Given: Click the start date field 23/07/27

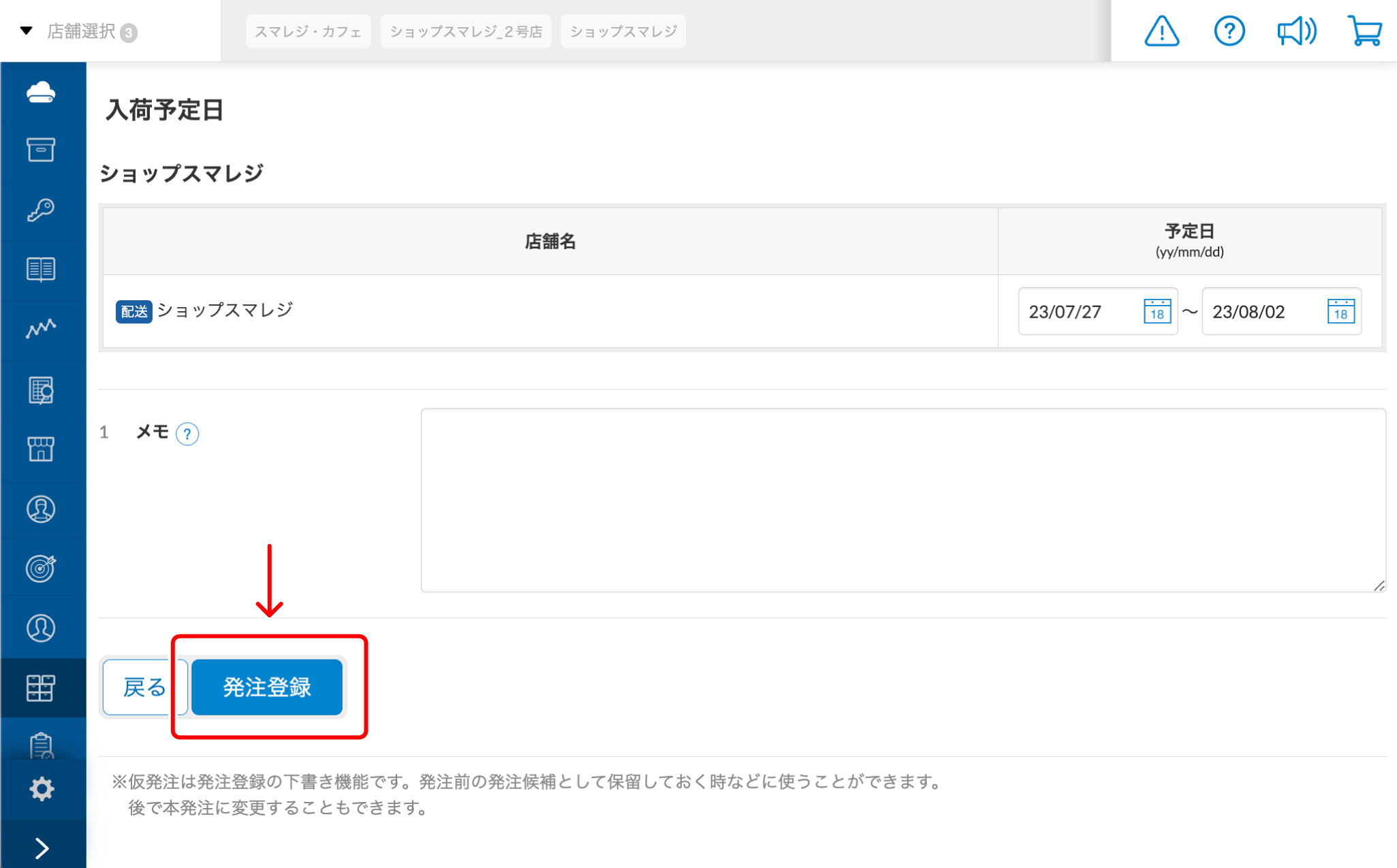Looking at the screenshot, I should click(1097, 311).
